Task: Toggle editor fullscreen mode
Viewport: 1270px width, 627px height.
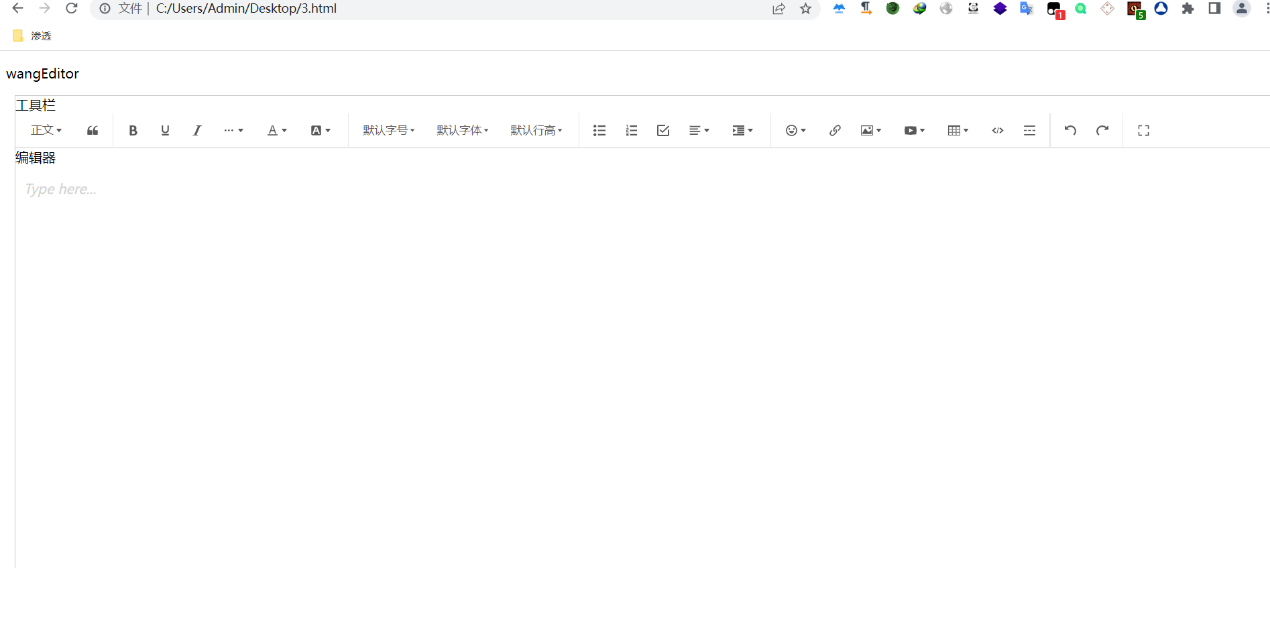Action: [1144, 131]
